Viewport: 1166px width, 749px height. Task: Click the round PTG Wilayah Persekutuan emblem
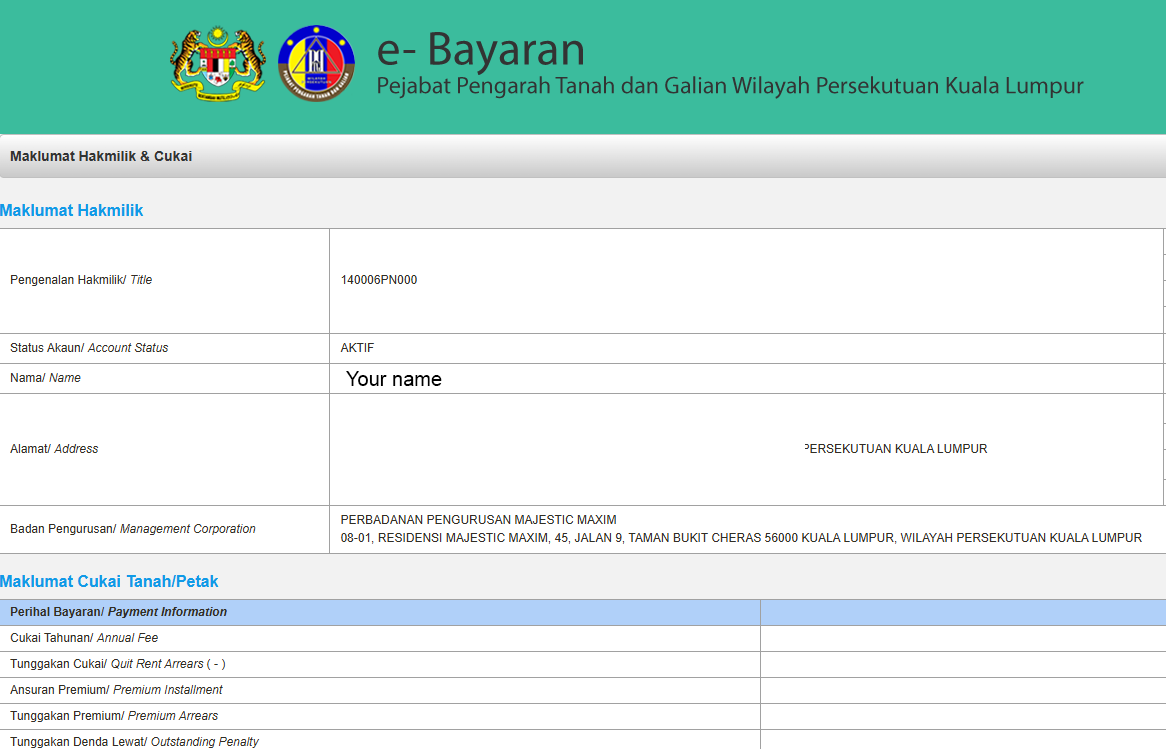pyautogui.click(x=317, y=63)
